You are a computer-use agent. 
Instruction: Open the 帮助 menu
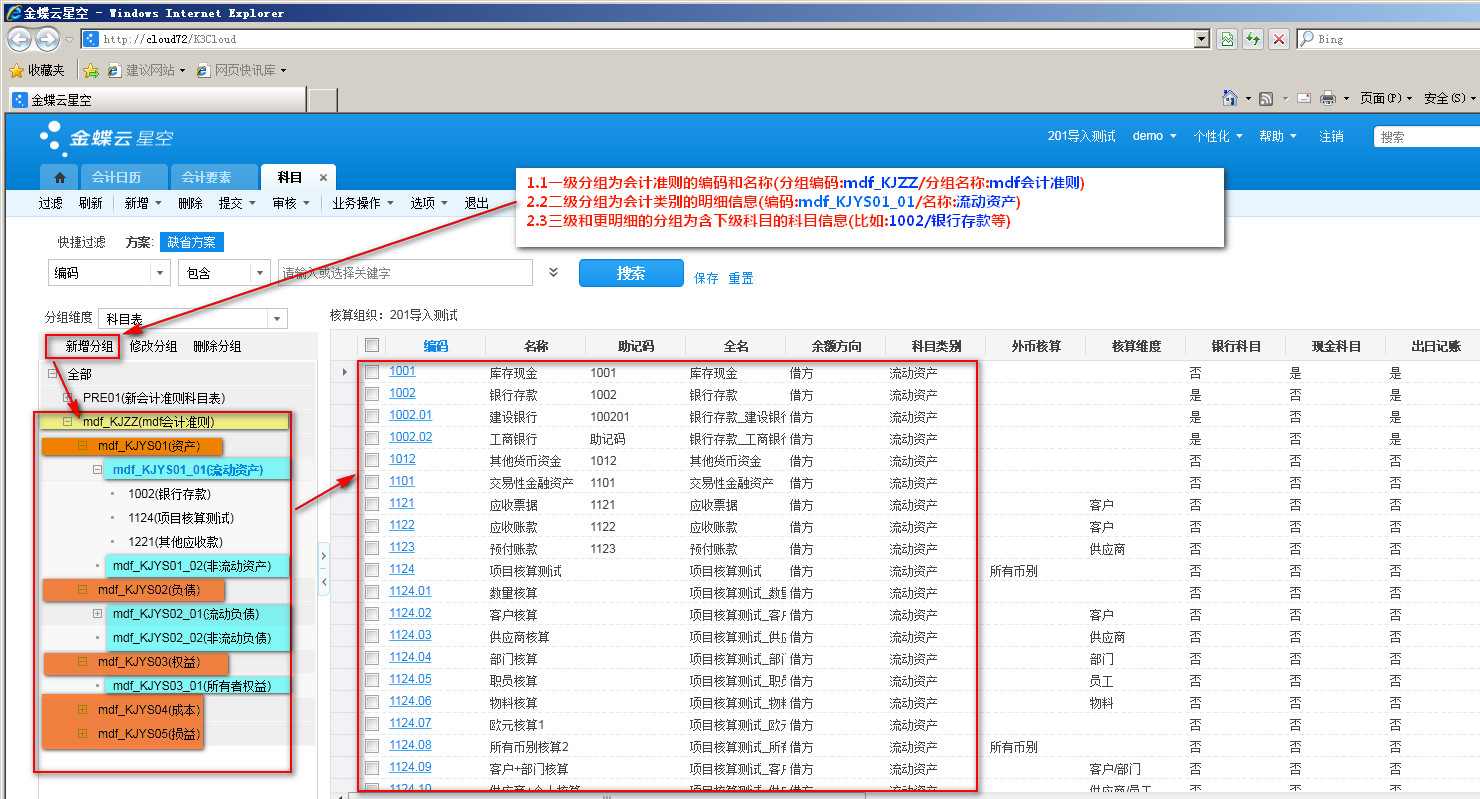[x=1277, y=136]
